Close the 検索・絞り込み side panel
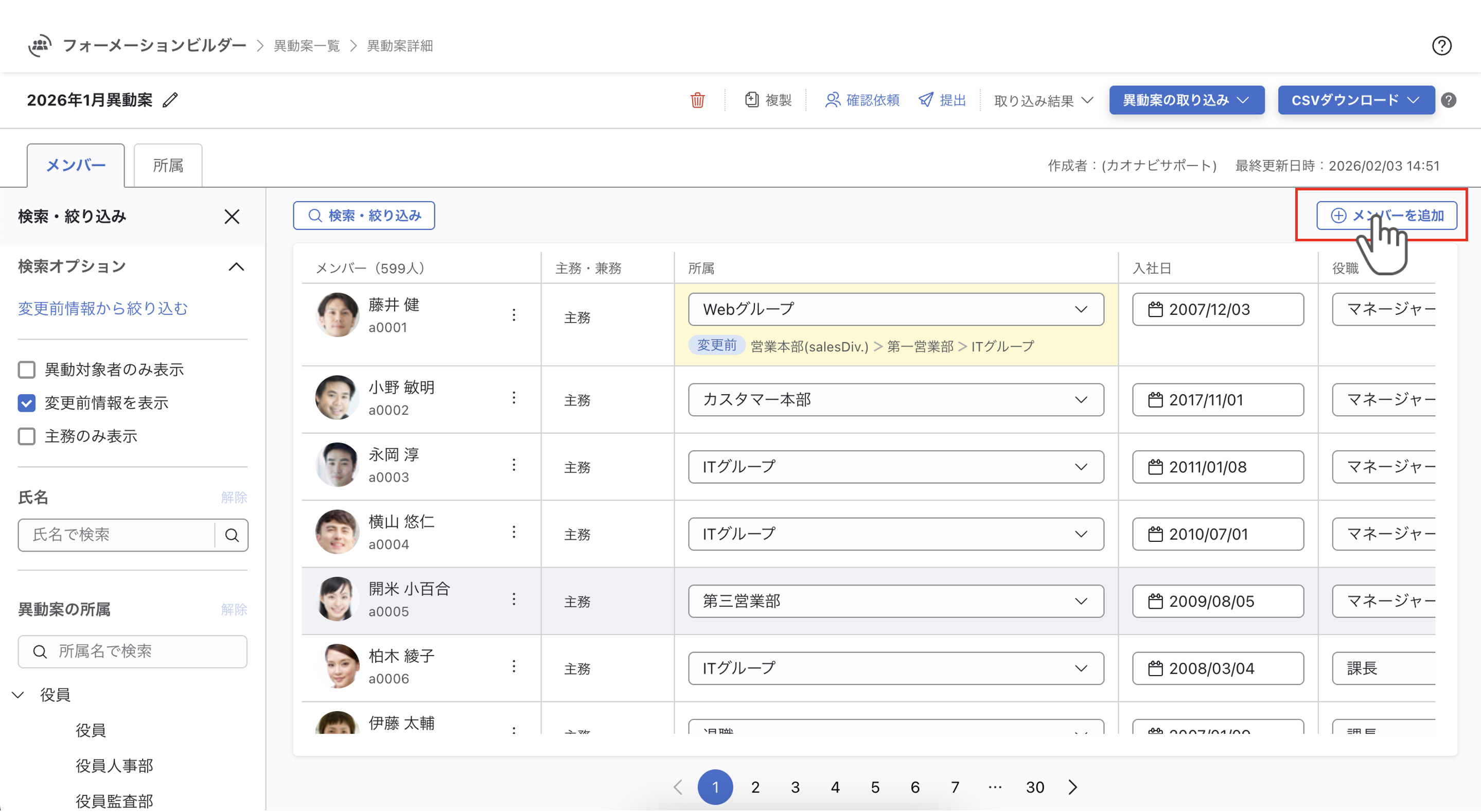This screenshot has height=812, width=1481. 232,217
